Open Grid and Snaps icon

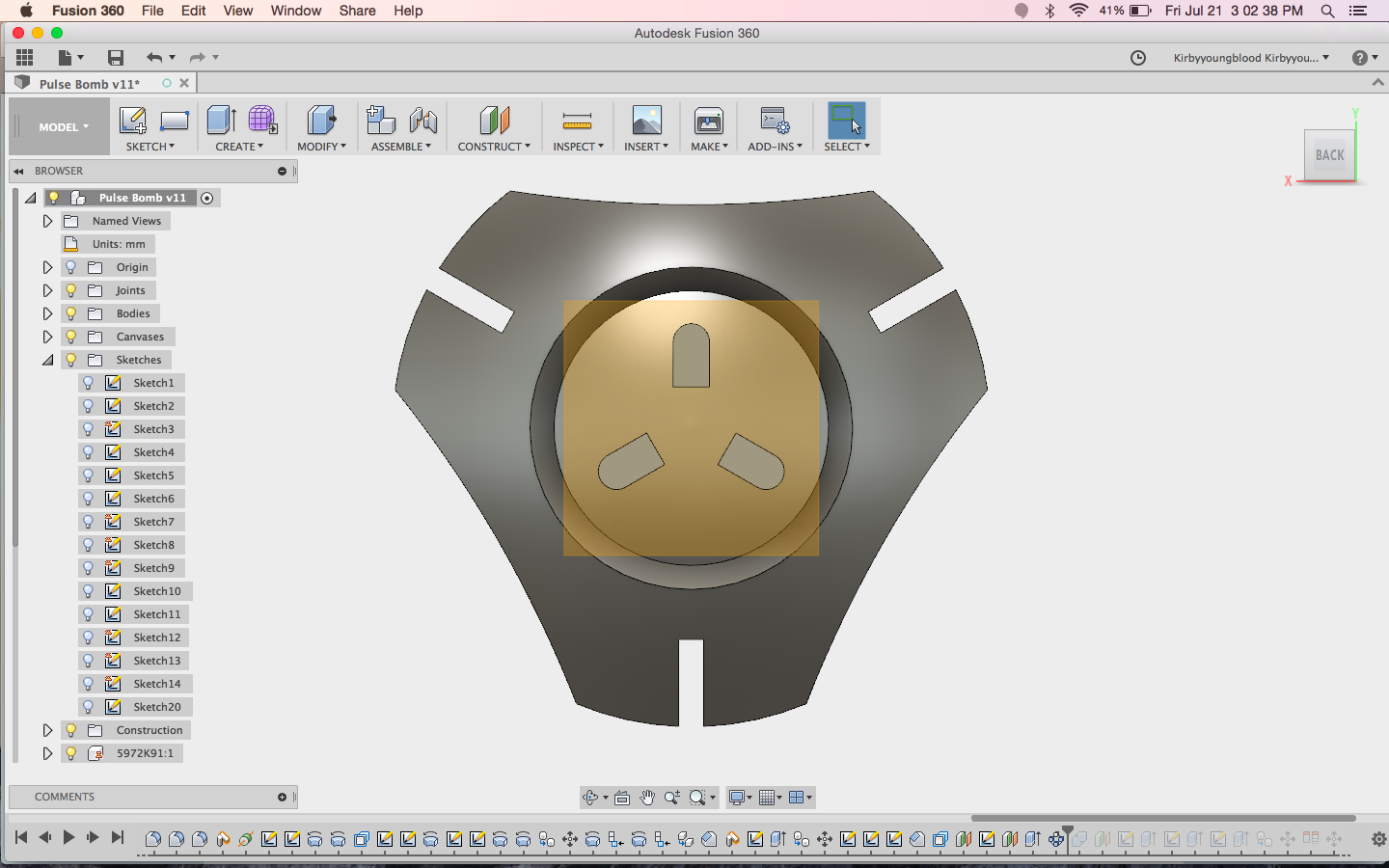[x=767, y=798]
